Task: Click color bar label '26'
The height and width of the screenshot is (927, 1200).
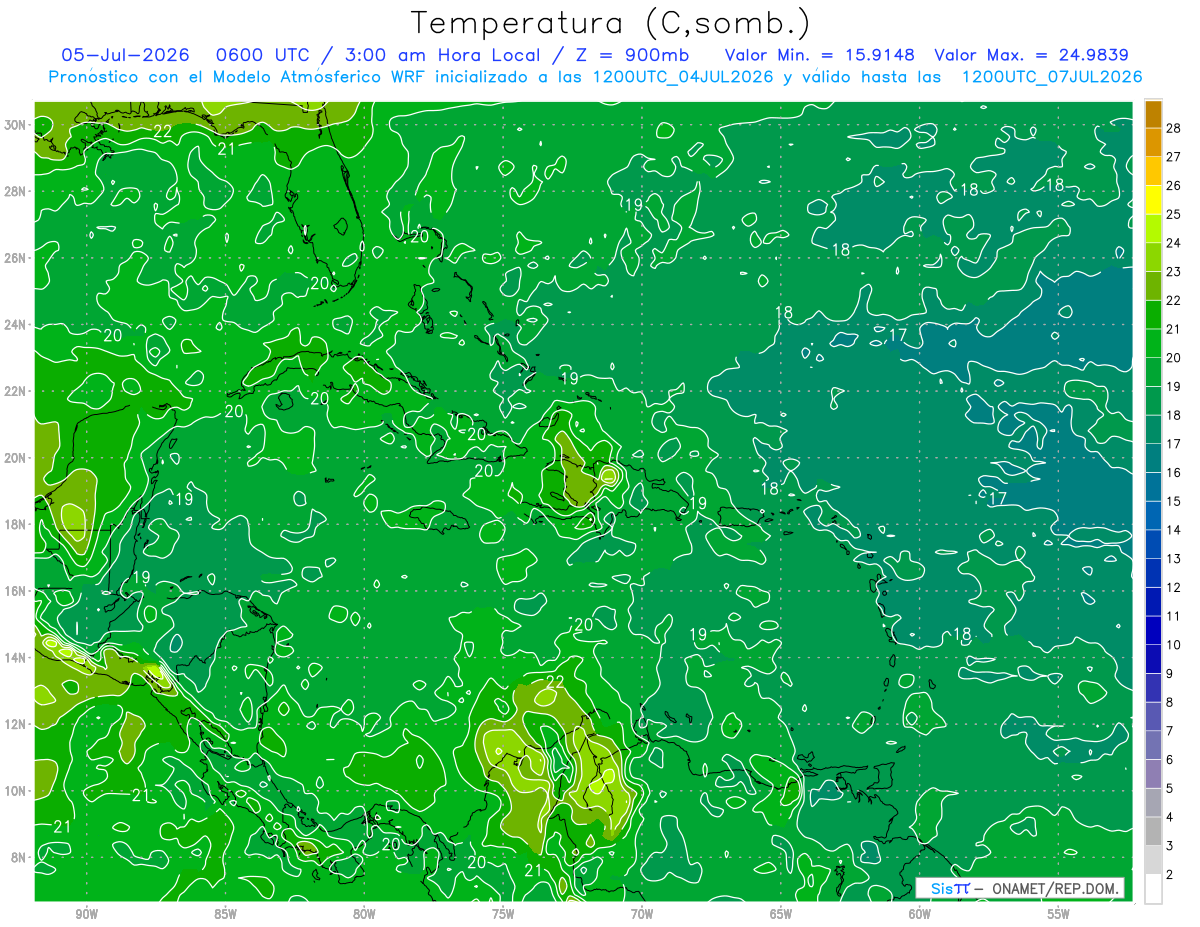Action: coord(1174,186)
